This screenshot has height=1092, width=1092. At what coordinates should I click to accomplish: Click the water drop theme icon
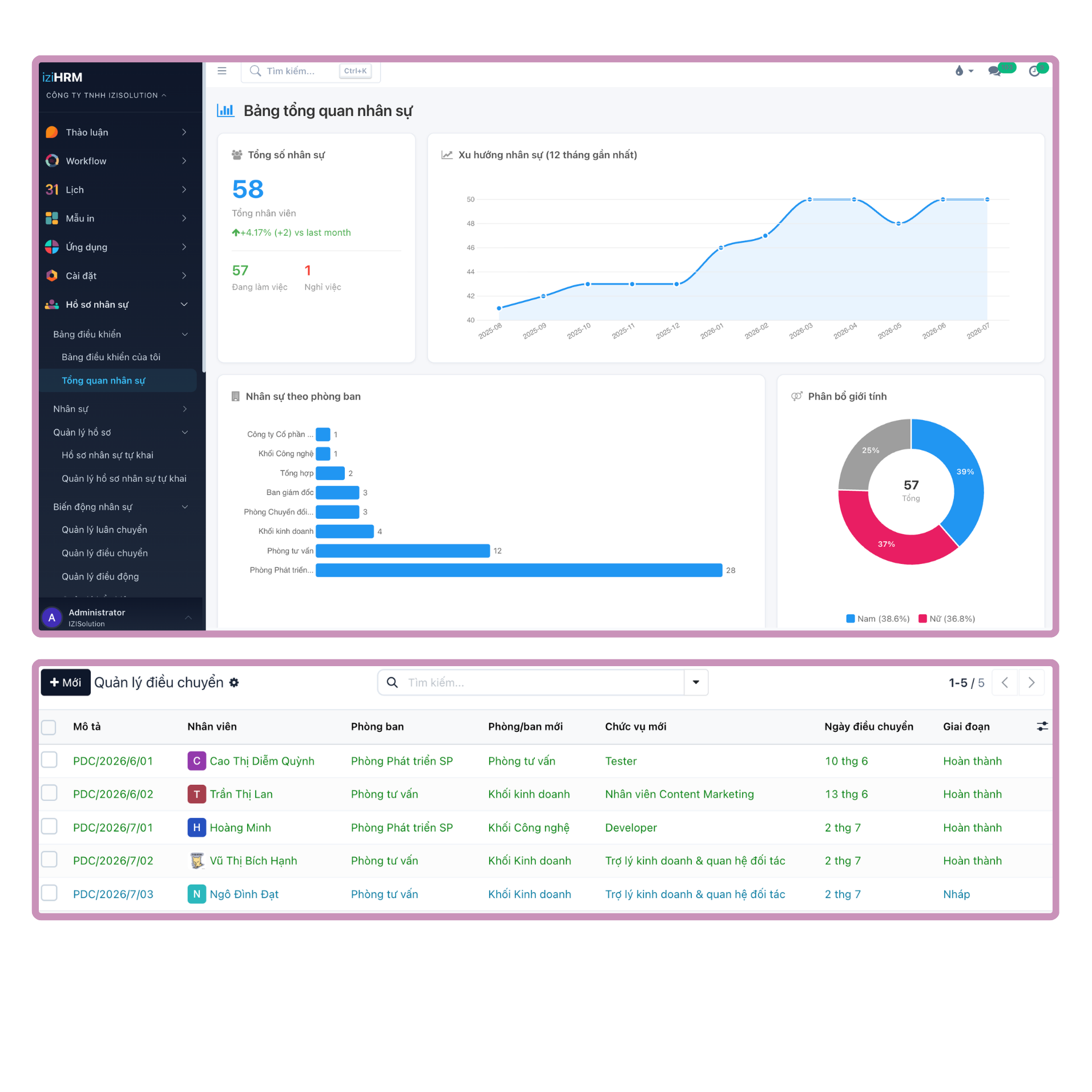[x=959, y=71]
